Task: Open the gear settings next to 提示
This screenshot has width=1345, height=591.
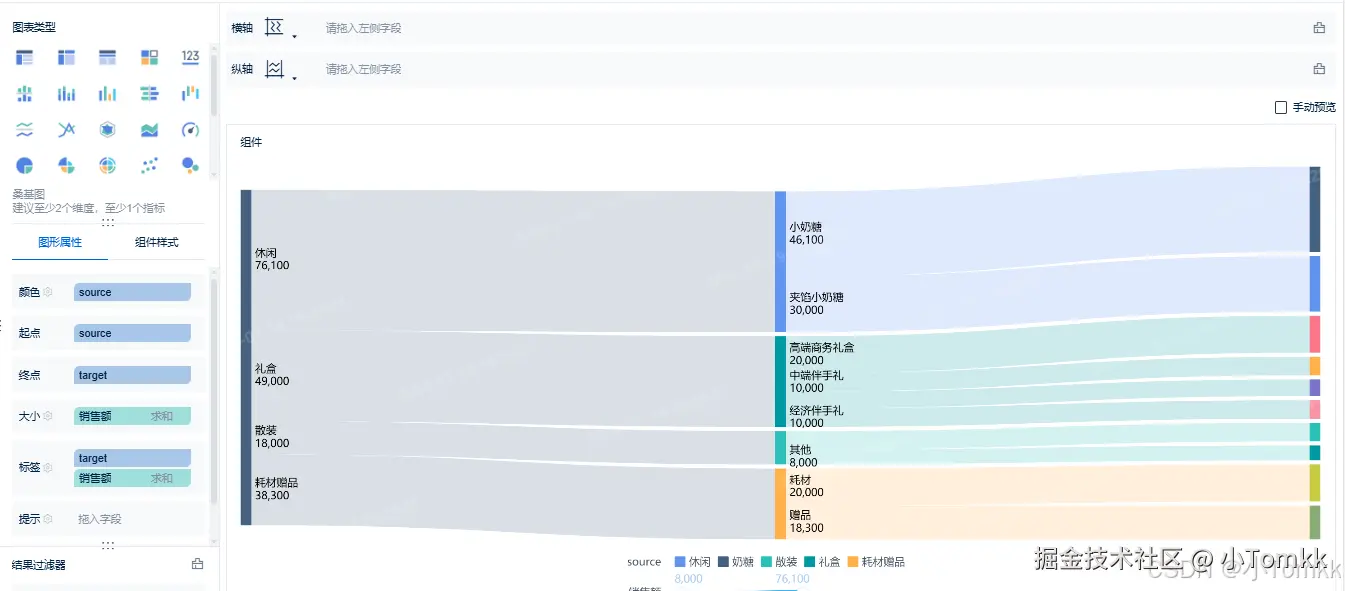Action: click(x=47, y=519)
